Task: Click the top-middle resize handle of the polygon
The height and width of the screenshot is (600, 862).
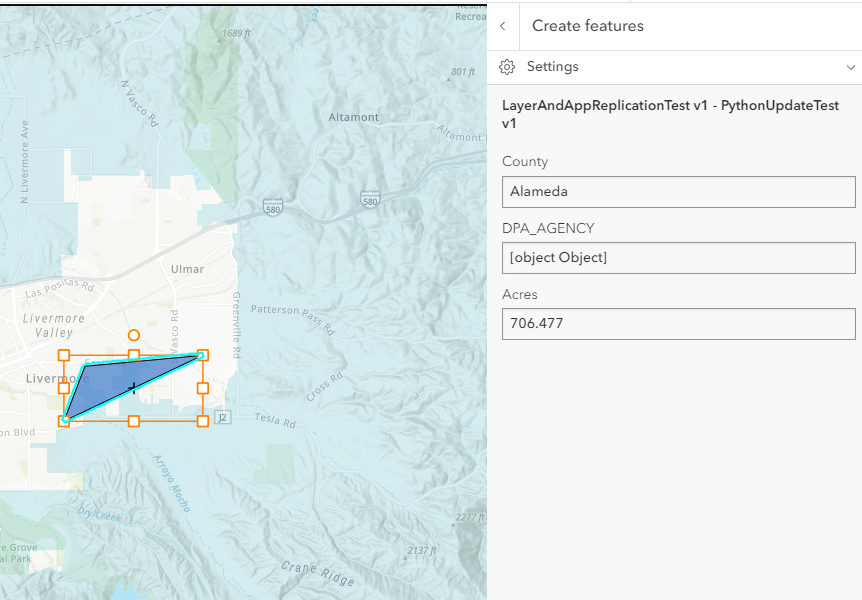Action: [133, 355]
